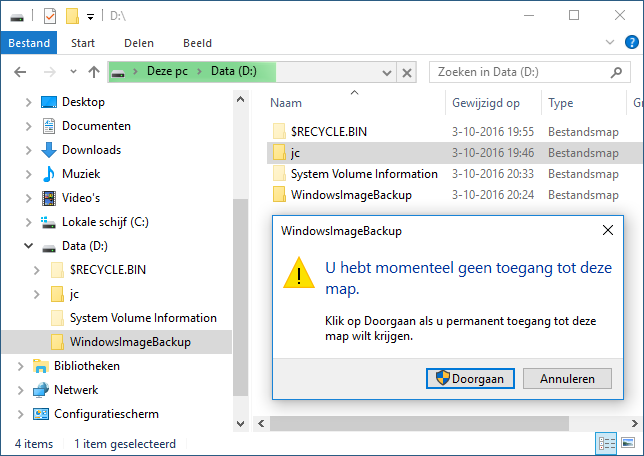Switch to the Beeld ribbon tab
The image size is (644, 456).
coord(197,43)
